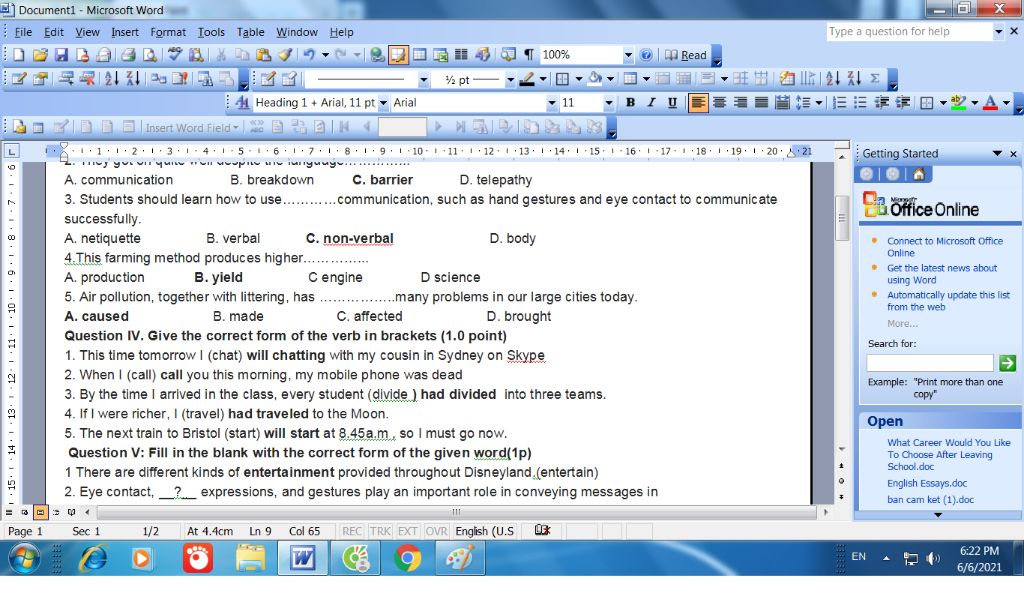Open the Getting Started pane dropdown

point(997,154)
